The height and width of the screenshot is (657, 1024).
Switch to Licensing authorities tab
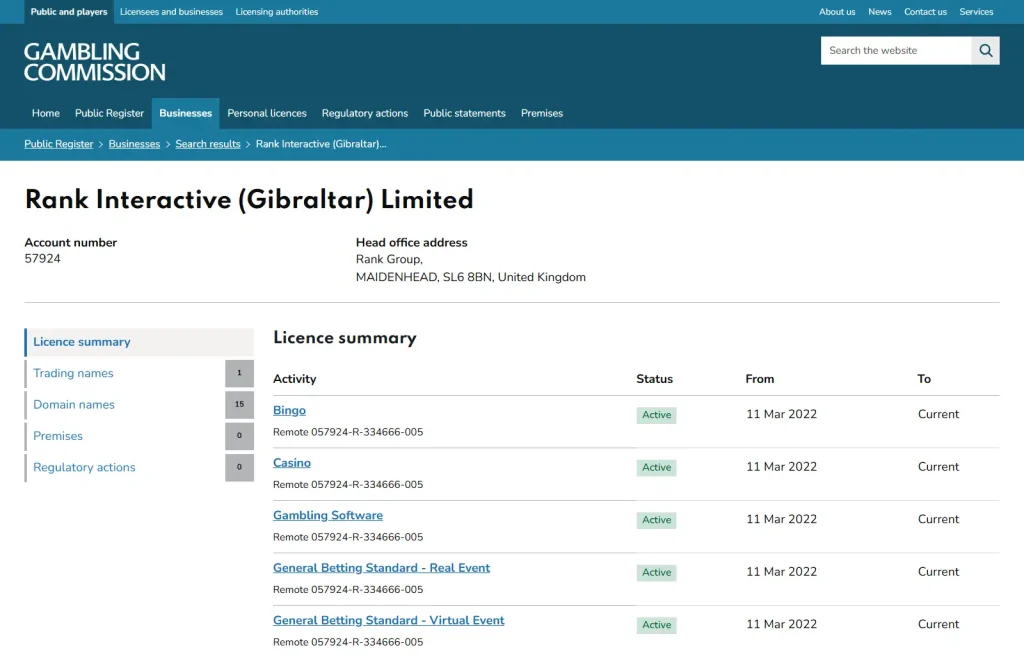[277, 12]
